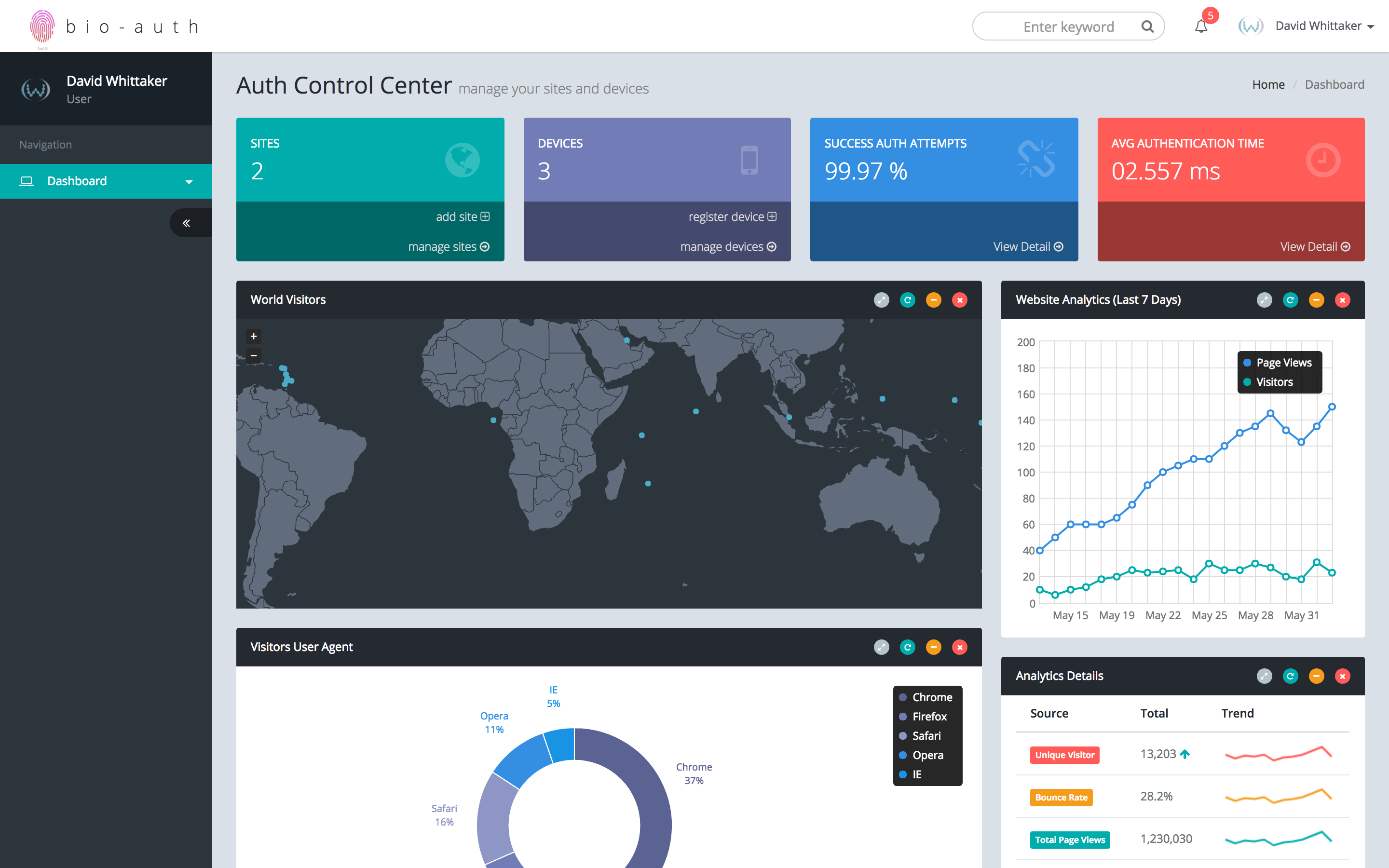Click the Bounce Rate trend sparkline
The height and width of the screenshot is (868, 1389).
coord(1278,796)
